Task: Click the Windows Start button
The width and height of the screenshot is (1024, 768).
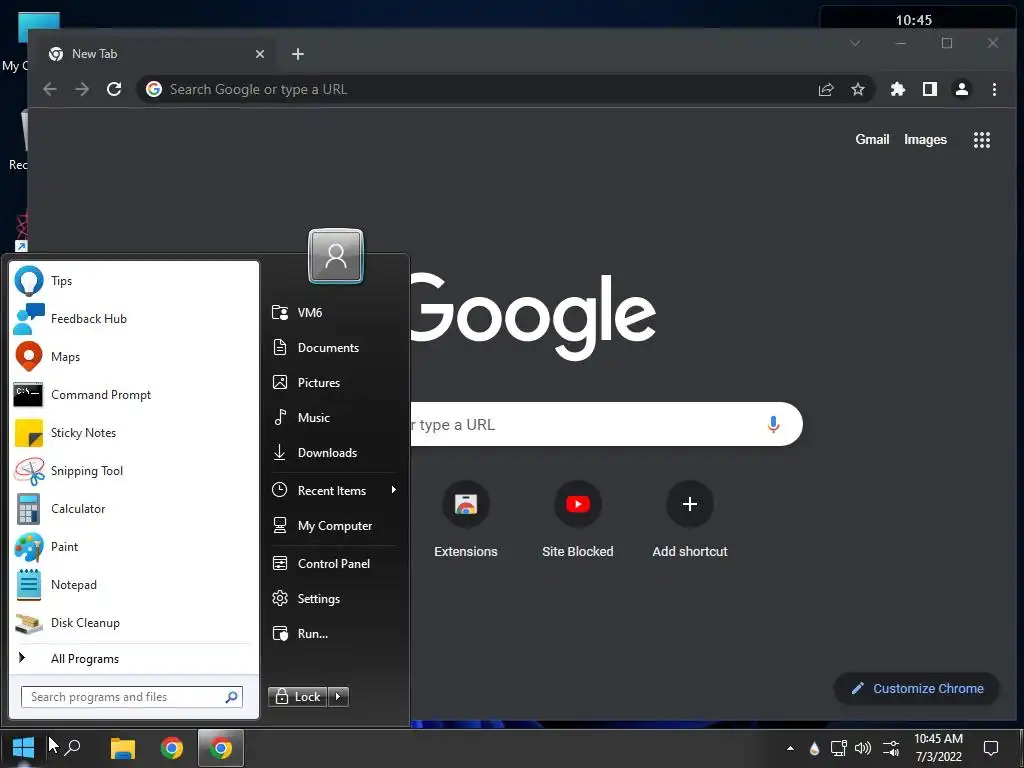Action: point(23,748)
